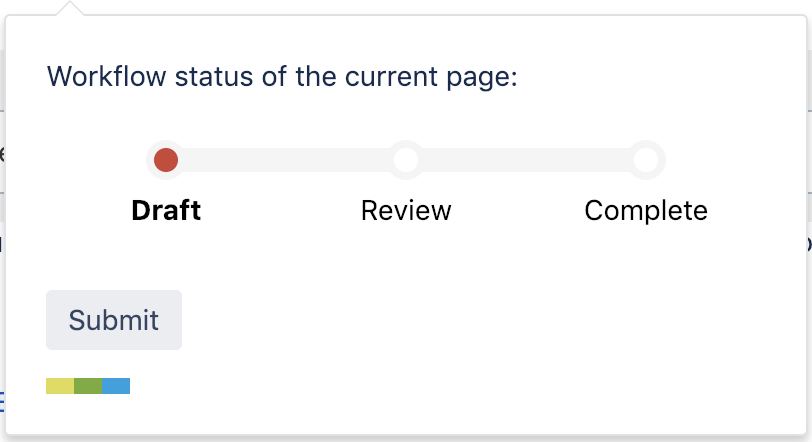Select the Review step circle

tap(406, 160)
